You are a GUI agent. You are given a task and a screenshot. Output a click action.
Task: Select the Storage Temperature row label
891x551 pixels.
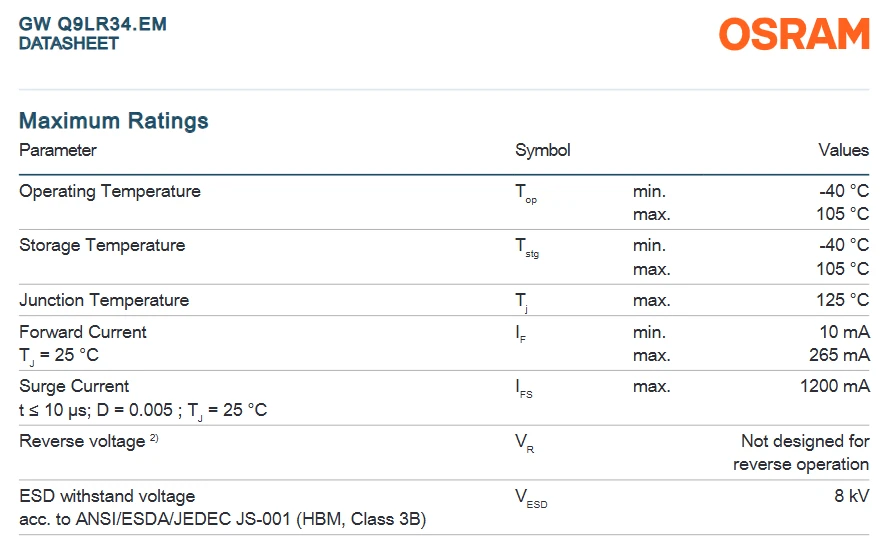(102, 245)
